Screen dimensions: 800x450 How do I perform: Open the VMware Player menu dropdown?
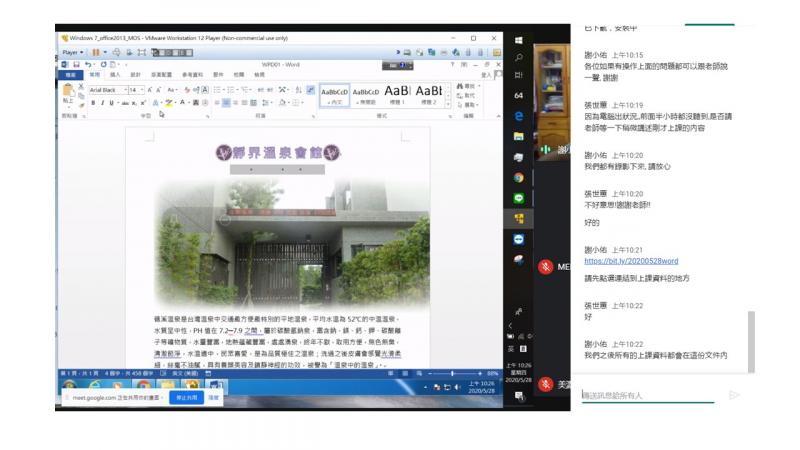point(73,53)
